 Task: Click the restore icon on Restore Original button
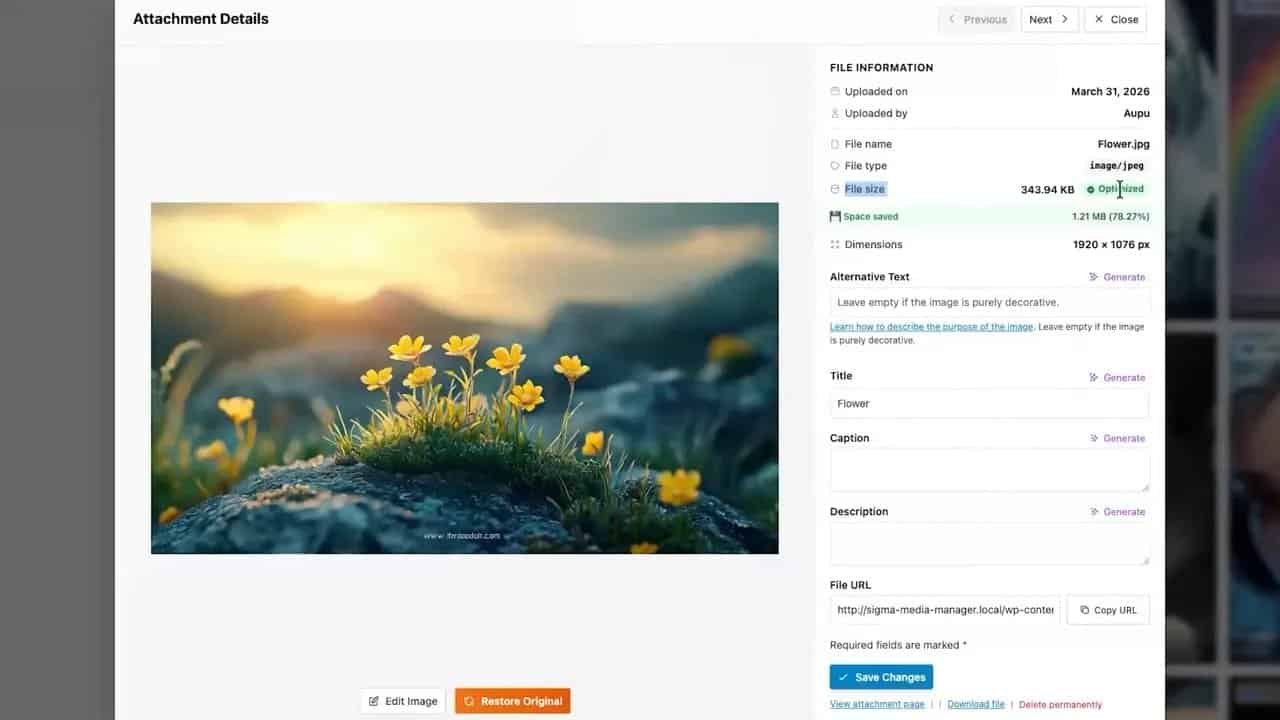(x=468, y=701)
